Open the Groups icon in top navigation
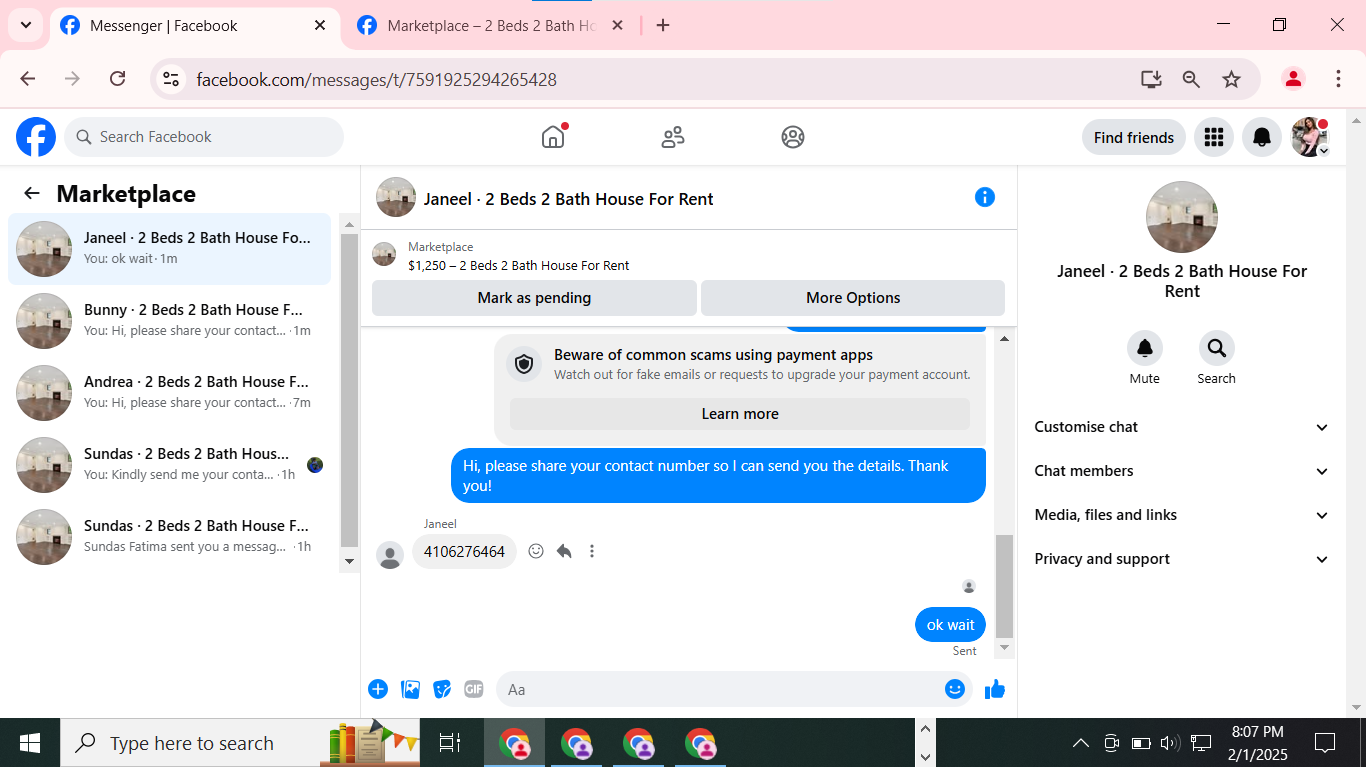 [793, 137]
